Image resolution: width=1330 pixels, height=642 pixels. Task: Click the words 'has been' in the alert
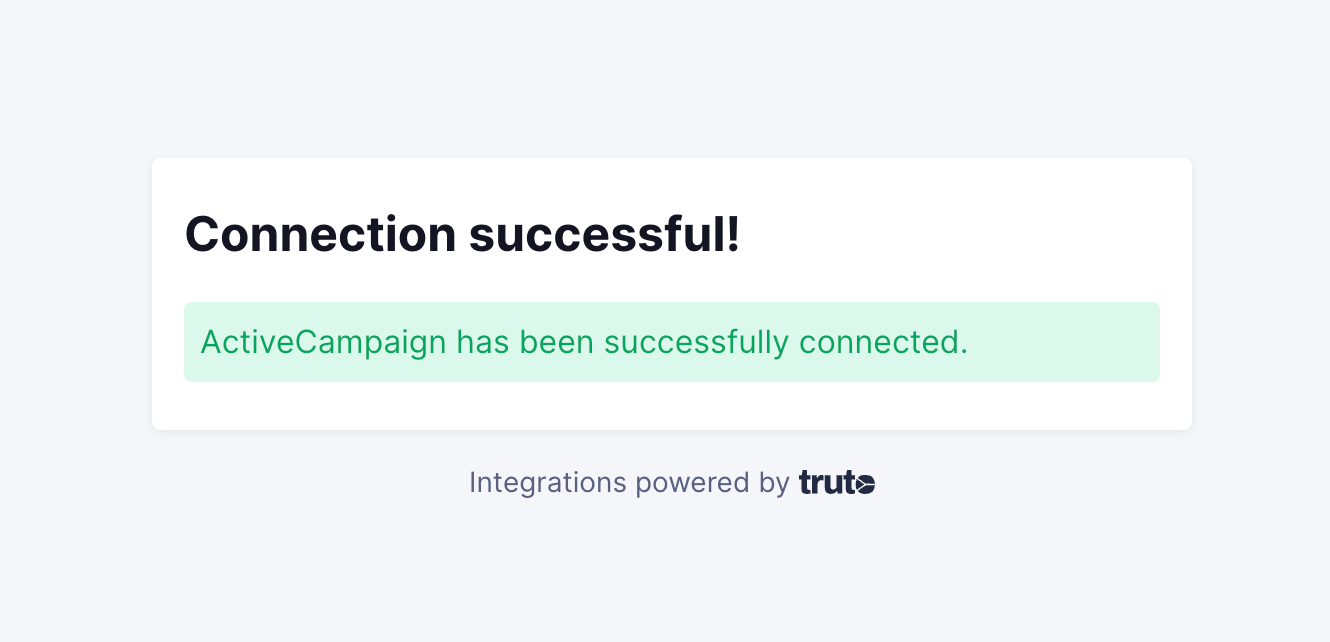pos(525,342)
